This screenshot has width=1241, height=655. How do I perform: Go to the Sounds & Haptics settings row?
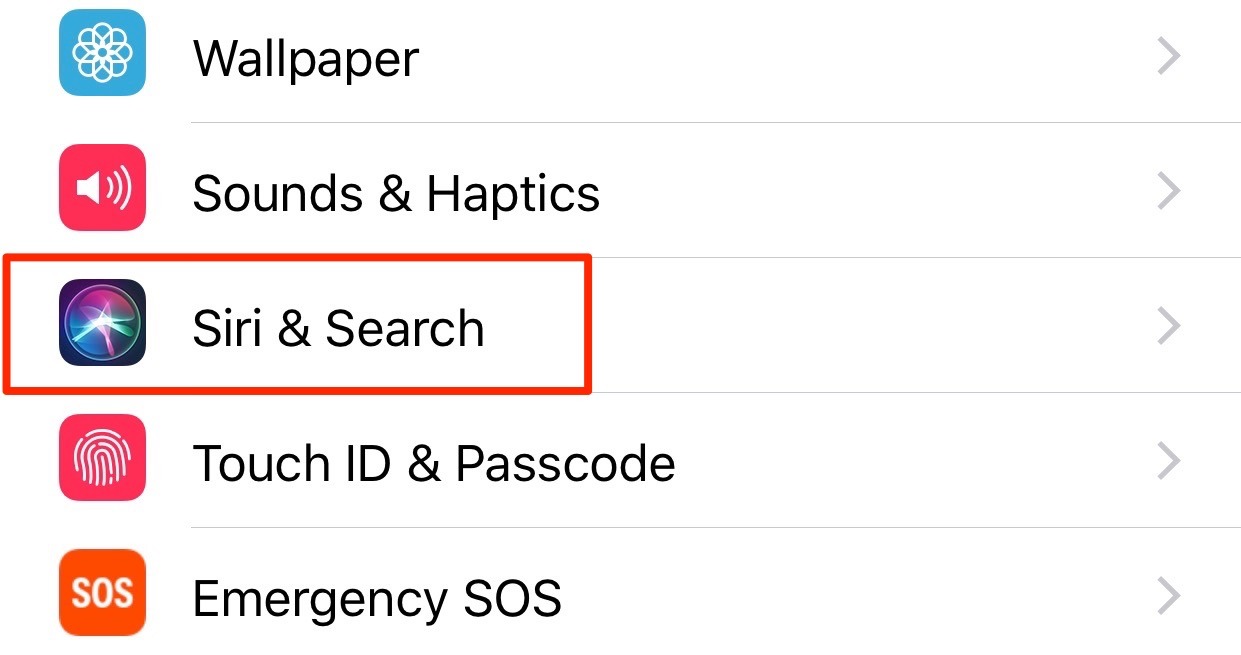point(620,190)
